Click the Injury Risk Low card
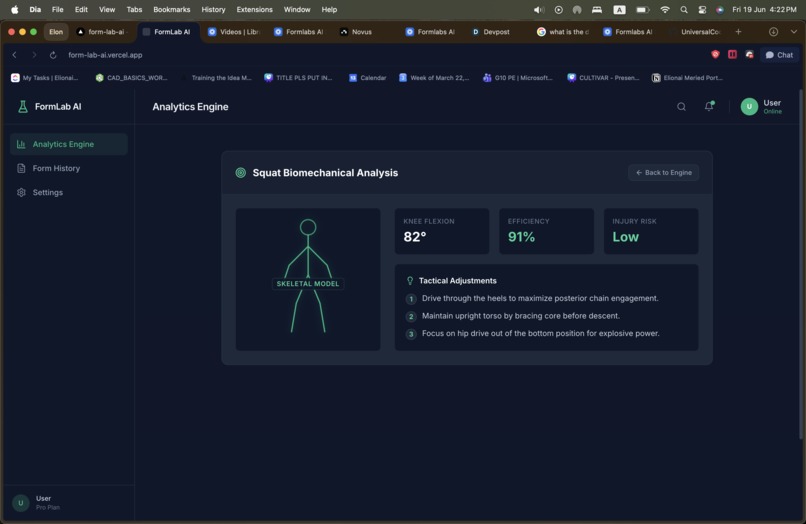 click(651, 231)
